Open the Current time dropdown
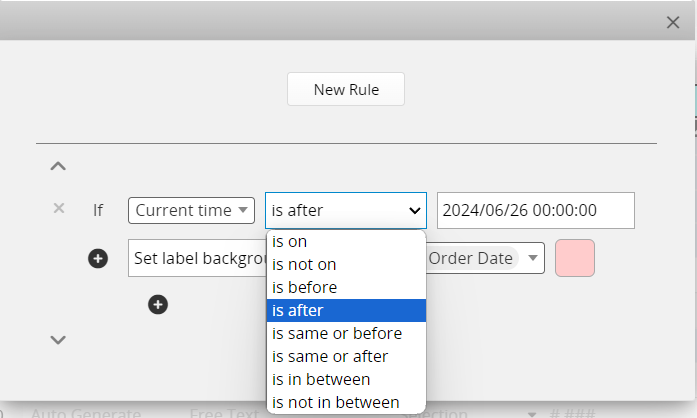The image size is (697, 418). click(191, 210)
